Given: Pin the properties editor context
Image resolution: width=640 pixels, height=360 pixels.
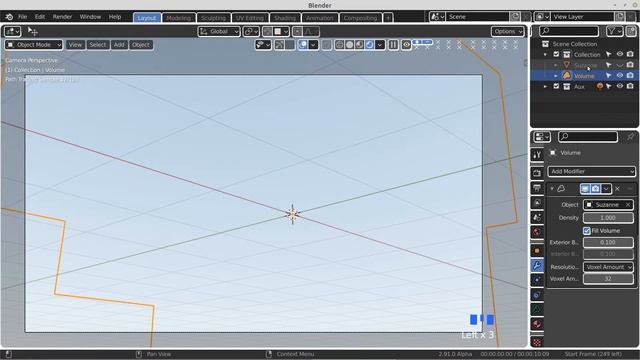Looking at the screenshot, I should click(630, 136).
